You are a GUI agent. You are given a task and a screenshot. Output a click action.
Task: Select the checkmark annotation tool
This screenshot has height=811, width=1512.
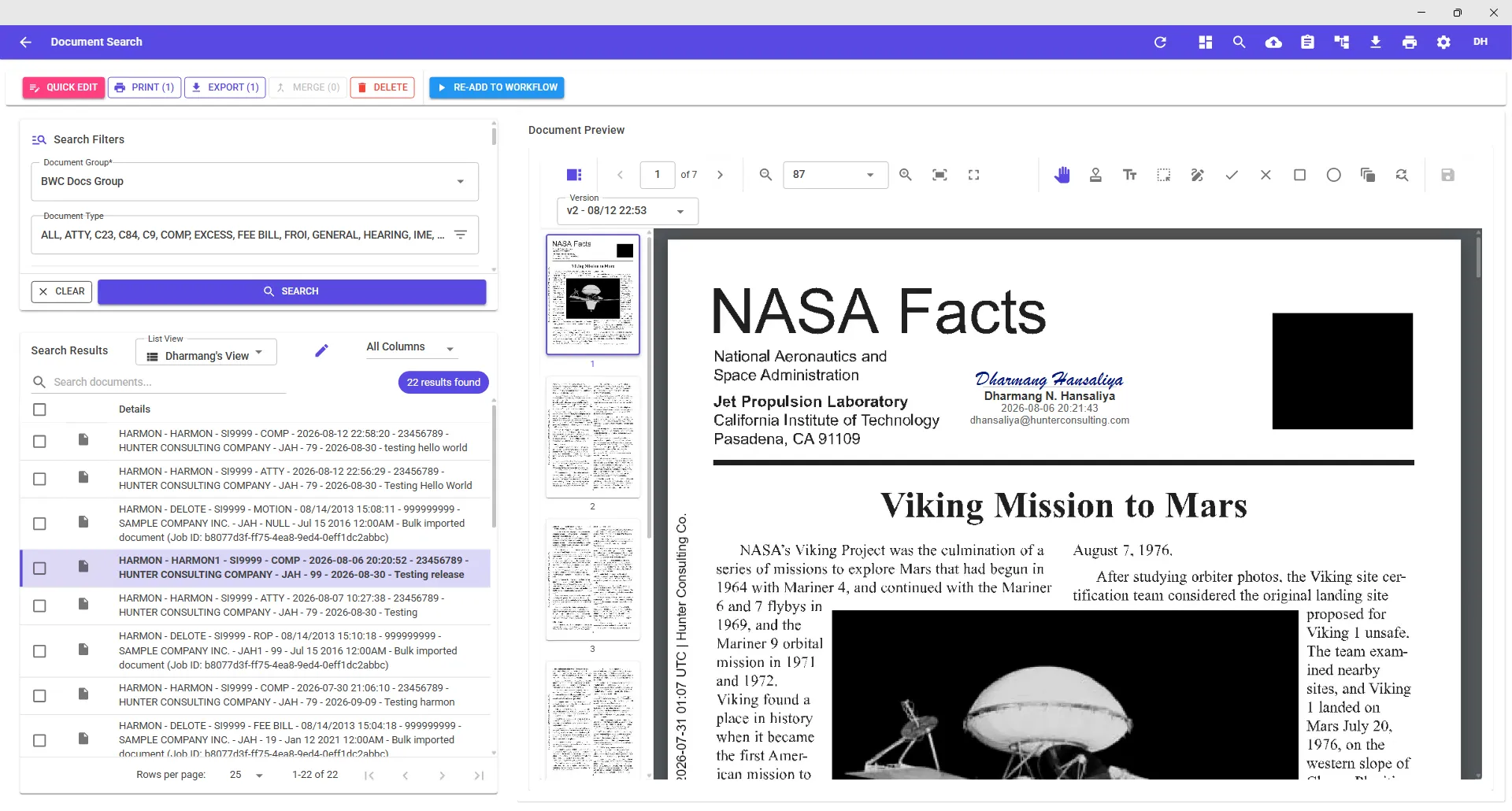(1232, 175)
